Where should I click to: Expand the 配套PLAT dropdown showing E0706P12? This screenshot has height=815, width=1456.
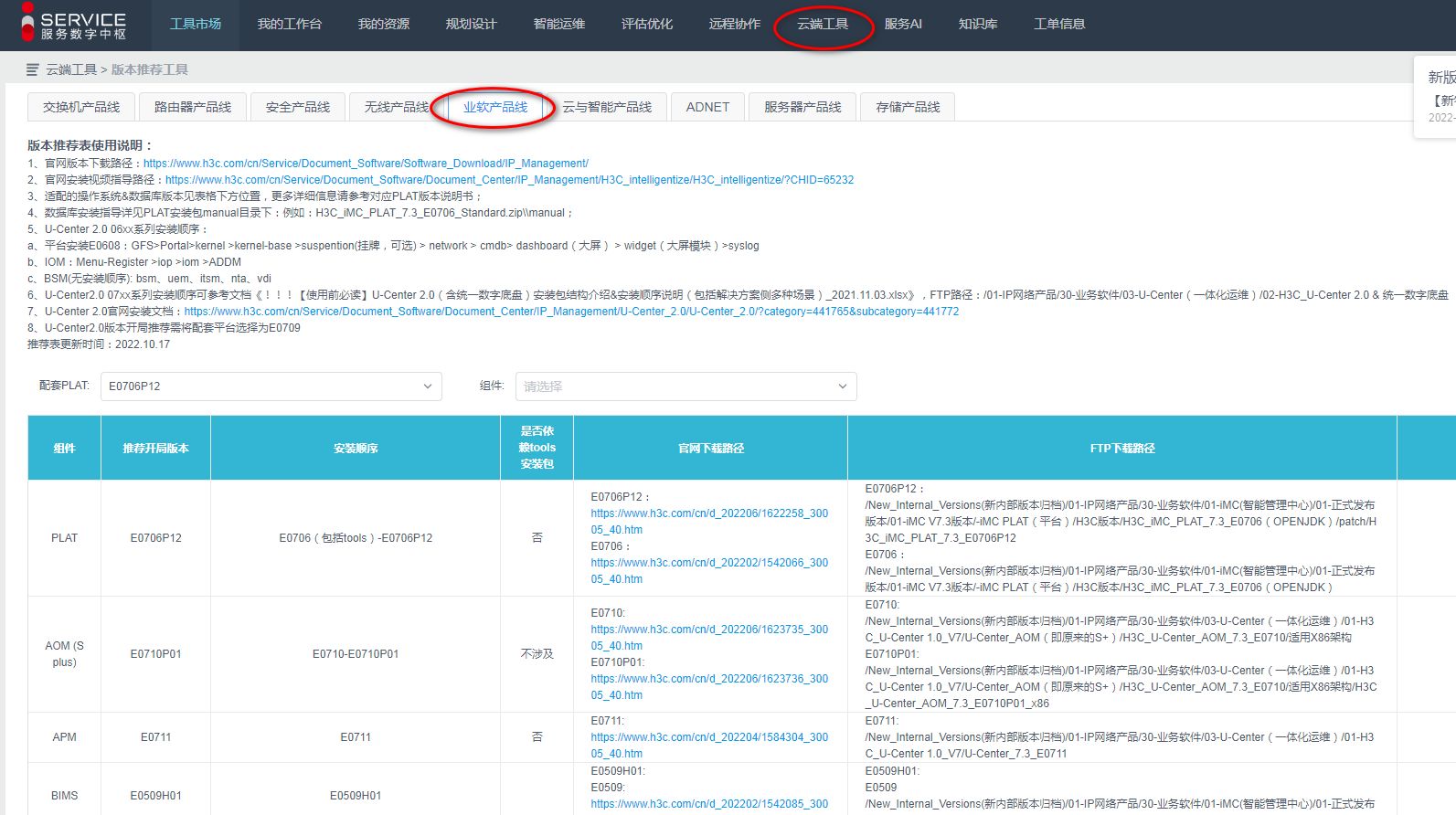point(271,386)
